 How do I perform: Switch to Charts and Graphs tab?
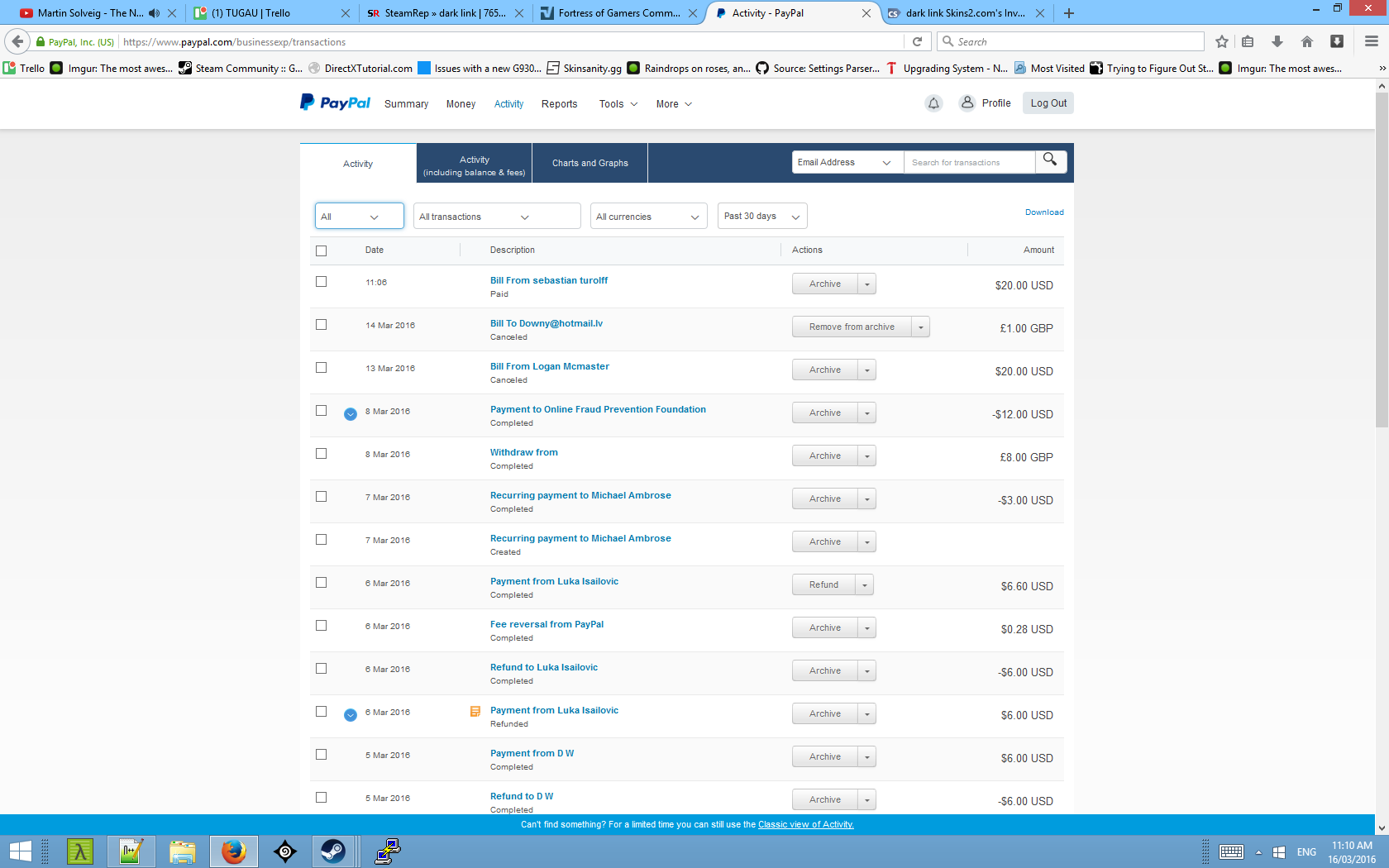click(x=589, y=163)
